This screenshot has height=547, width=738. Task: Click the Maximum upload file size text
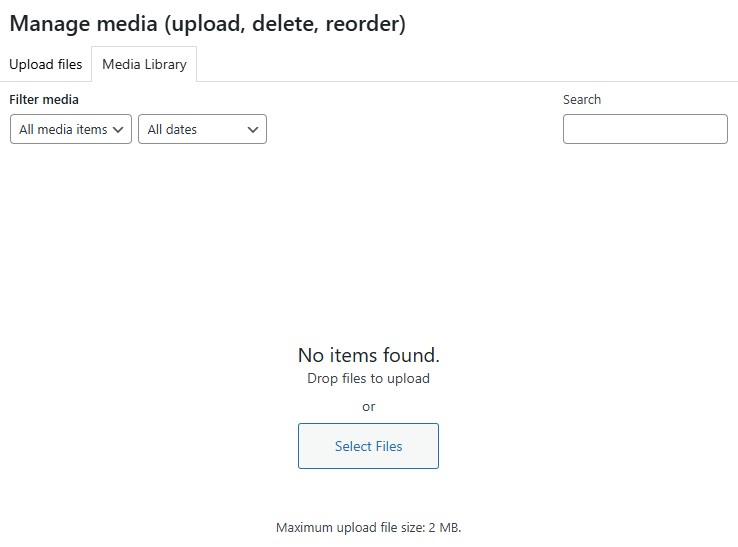pos(368,527)
